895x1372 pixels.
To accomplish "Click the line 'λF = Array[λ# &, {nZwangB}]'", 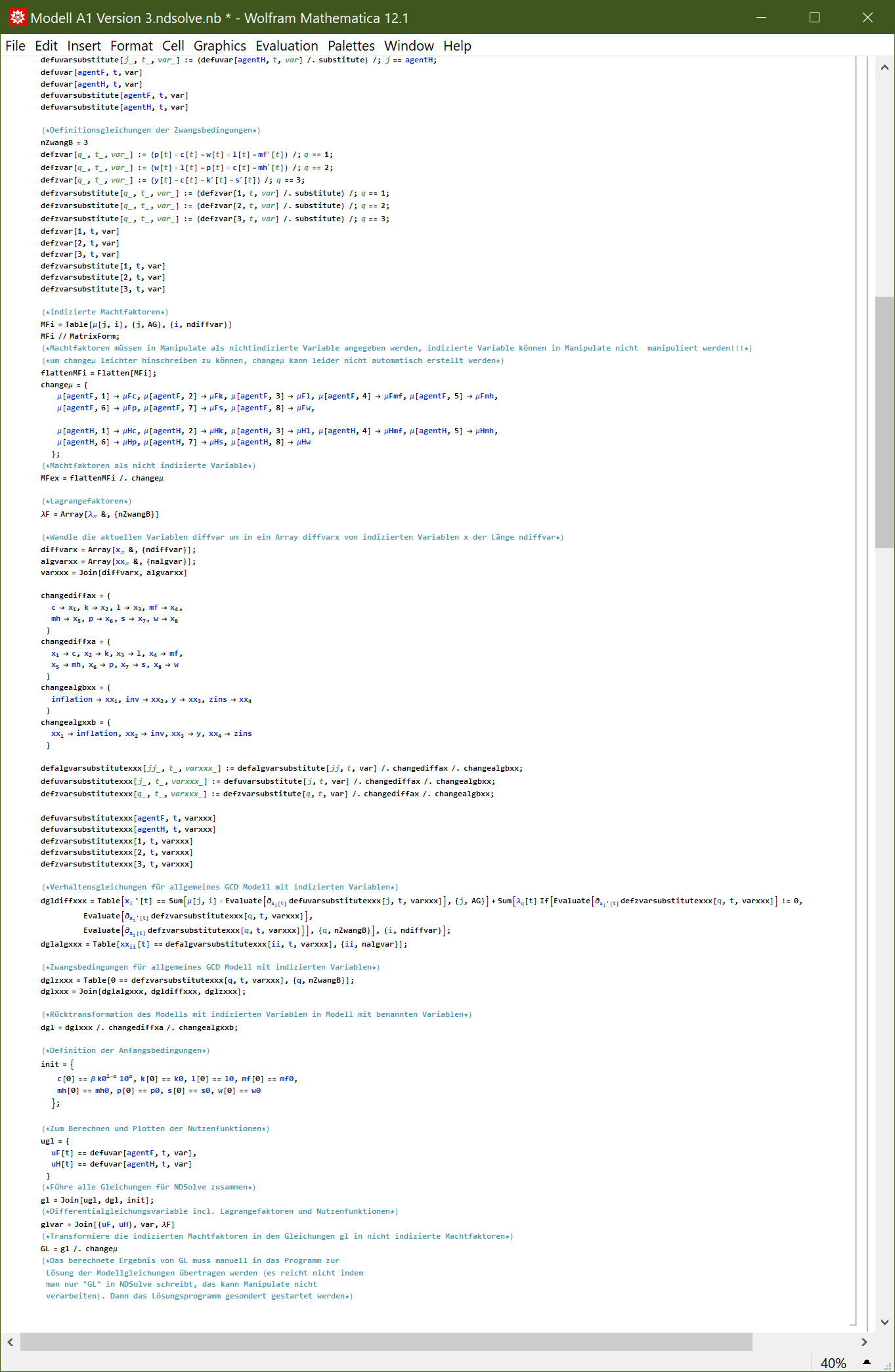I will pos(100,514).
